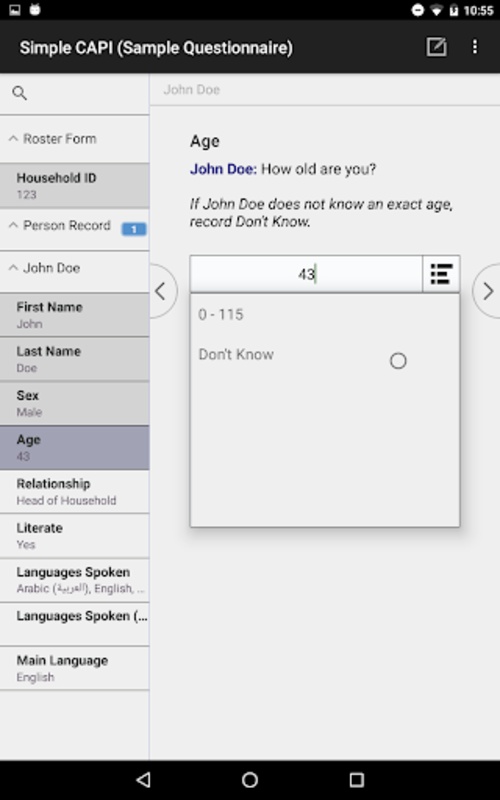Jump to Main Language question
Screen dimensions: 500x800
click(x=74, y=668)
